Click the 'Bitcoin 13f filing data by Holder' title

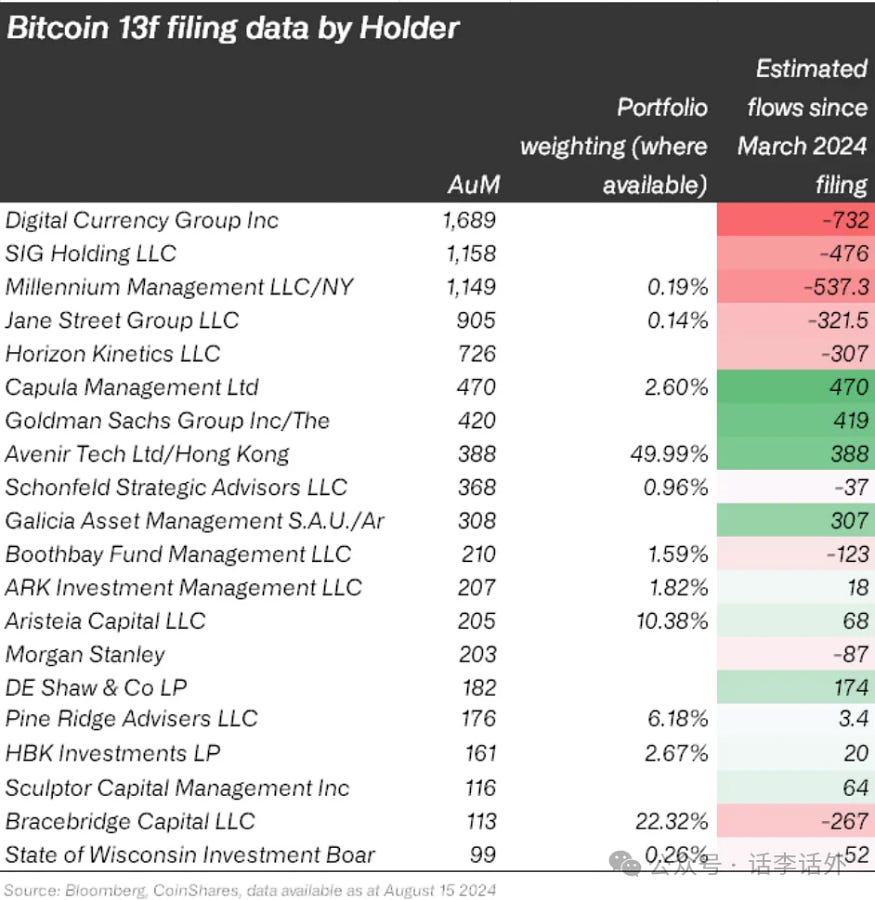point(232,27)
